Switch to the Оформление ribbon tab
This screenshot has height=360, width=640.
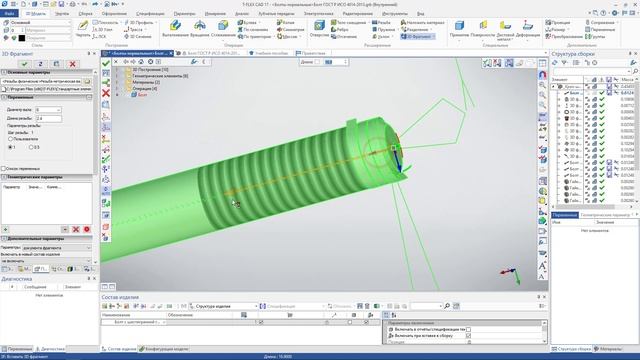point(114,13)
